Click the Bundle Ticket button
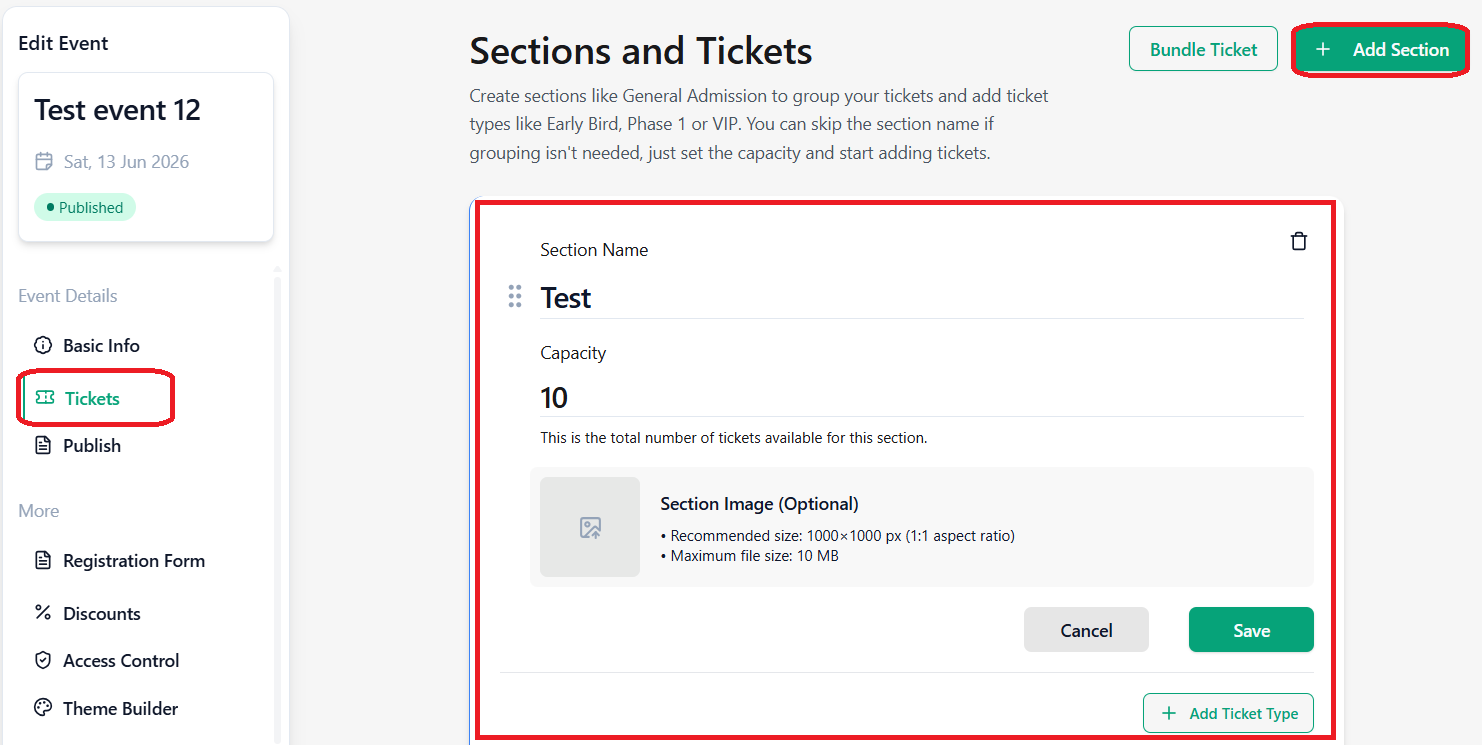This screenshot has height=745, width=1482. tap(1203, 49)
